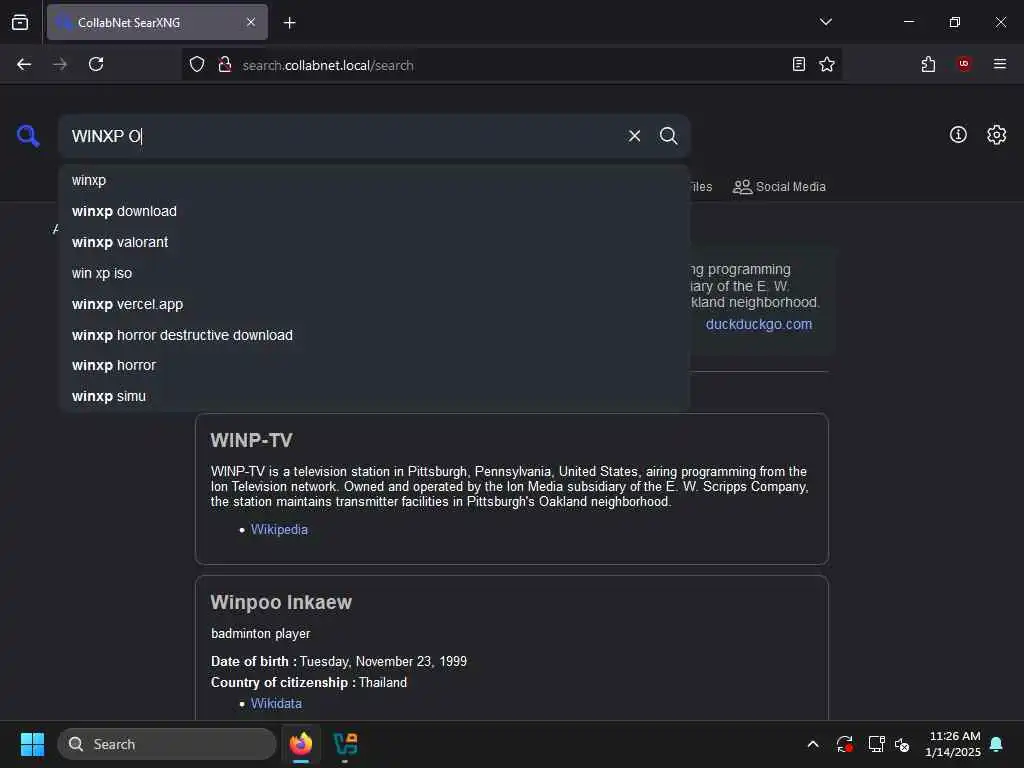Open Wikidata link for Winpoo Inkaew
This screenshot has width=1024, height=768.
(276, 703)
